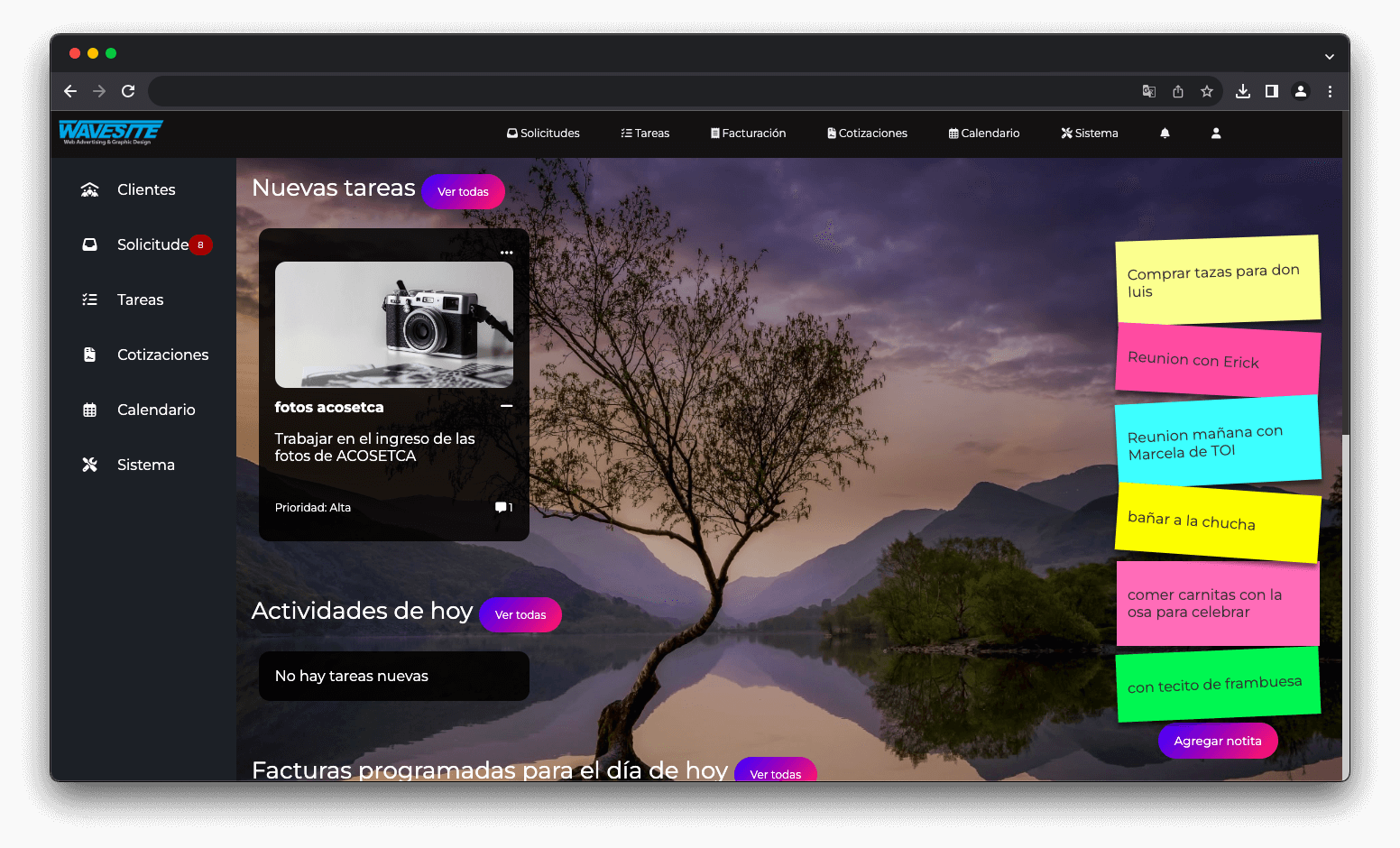This screenshot has width=1400, height=848.
Task: Click the comment bubble icon on task card
Action: [501, 507]
